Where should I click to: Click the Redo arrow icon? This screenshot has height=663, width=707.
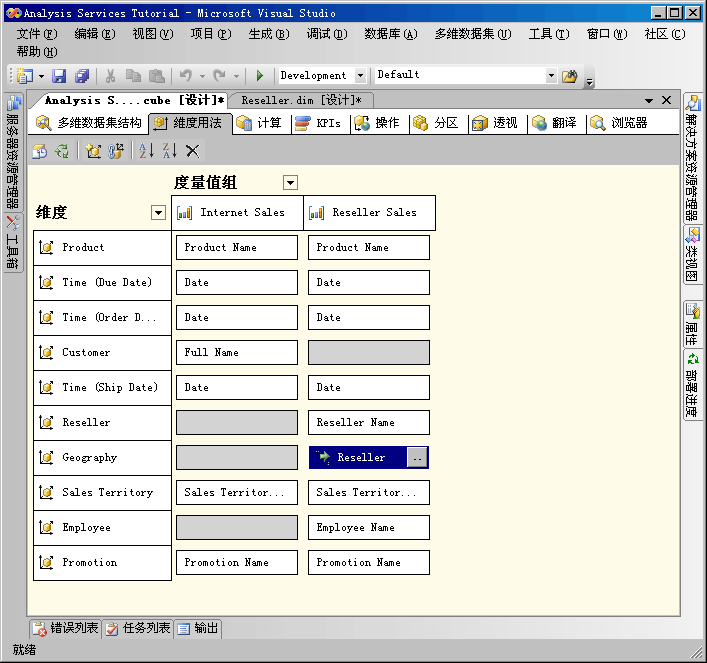(220, 75)
